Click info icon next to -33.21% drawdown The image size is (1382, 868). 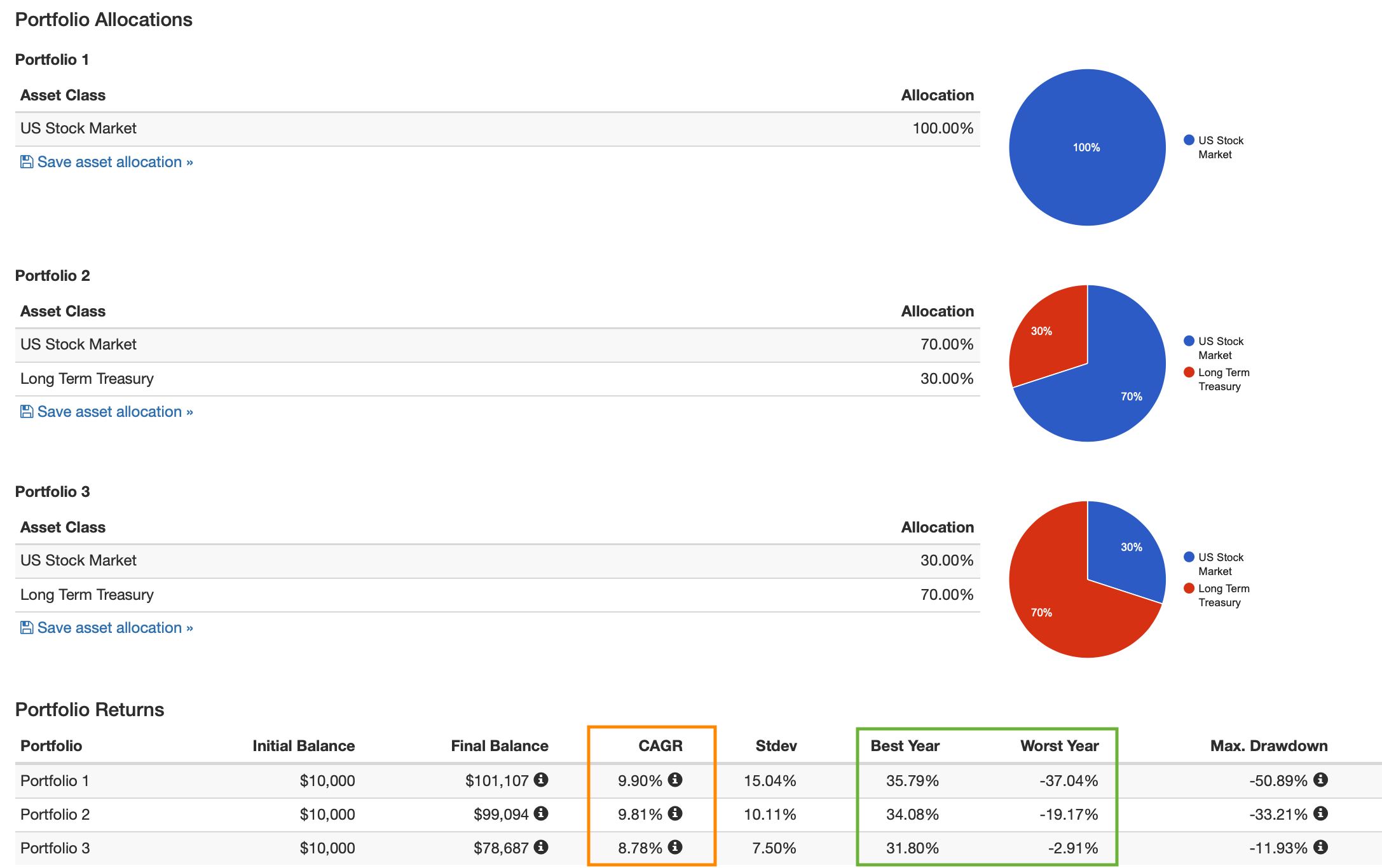1320,813
